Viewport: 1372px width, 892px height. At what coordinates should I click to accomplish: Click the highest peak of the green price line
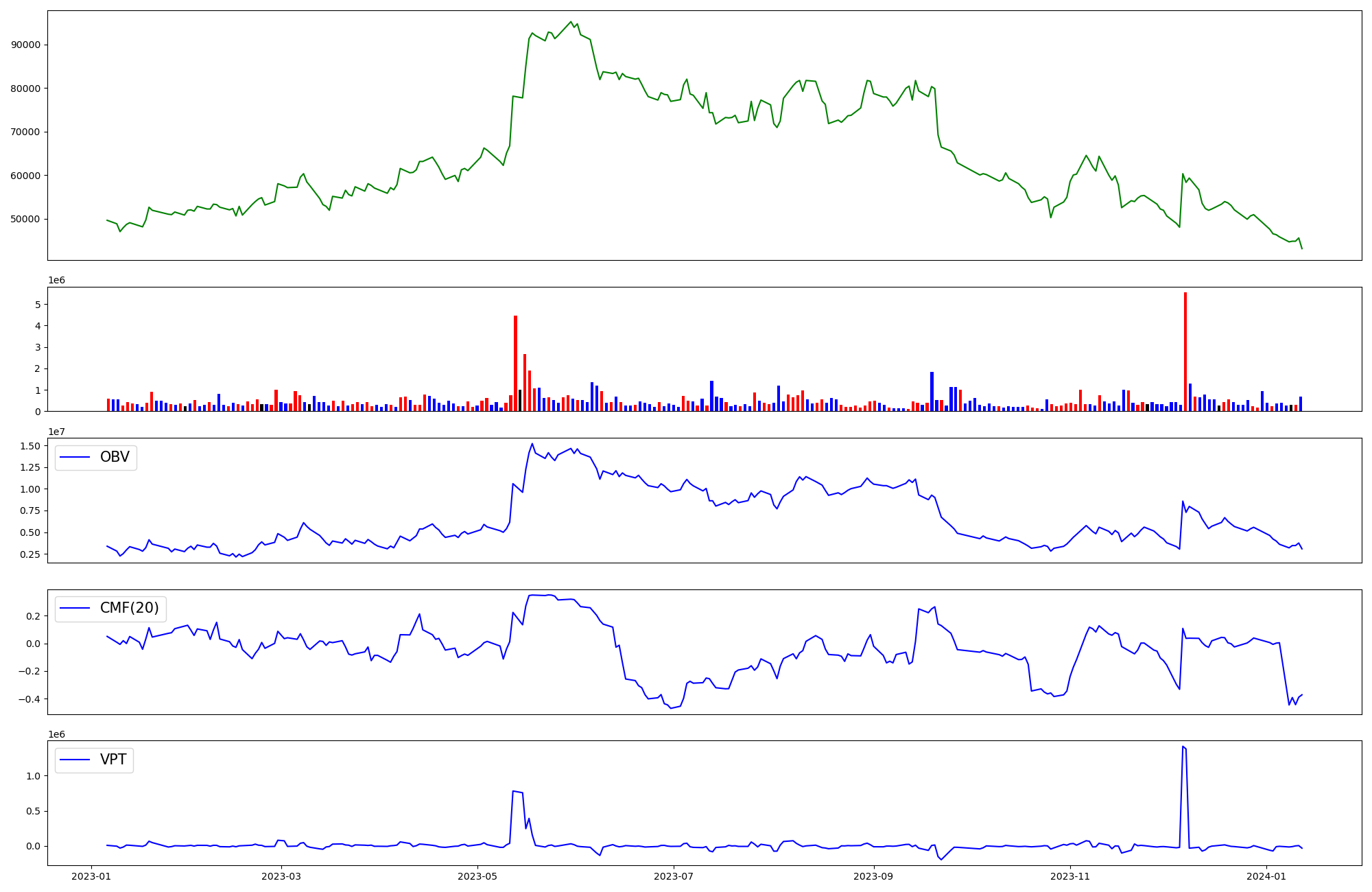coord(571,22)
